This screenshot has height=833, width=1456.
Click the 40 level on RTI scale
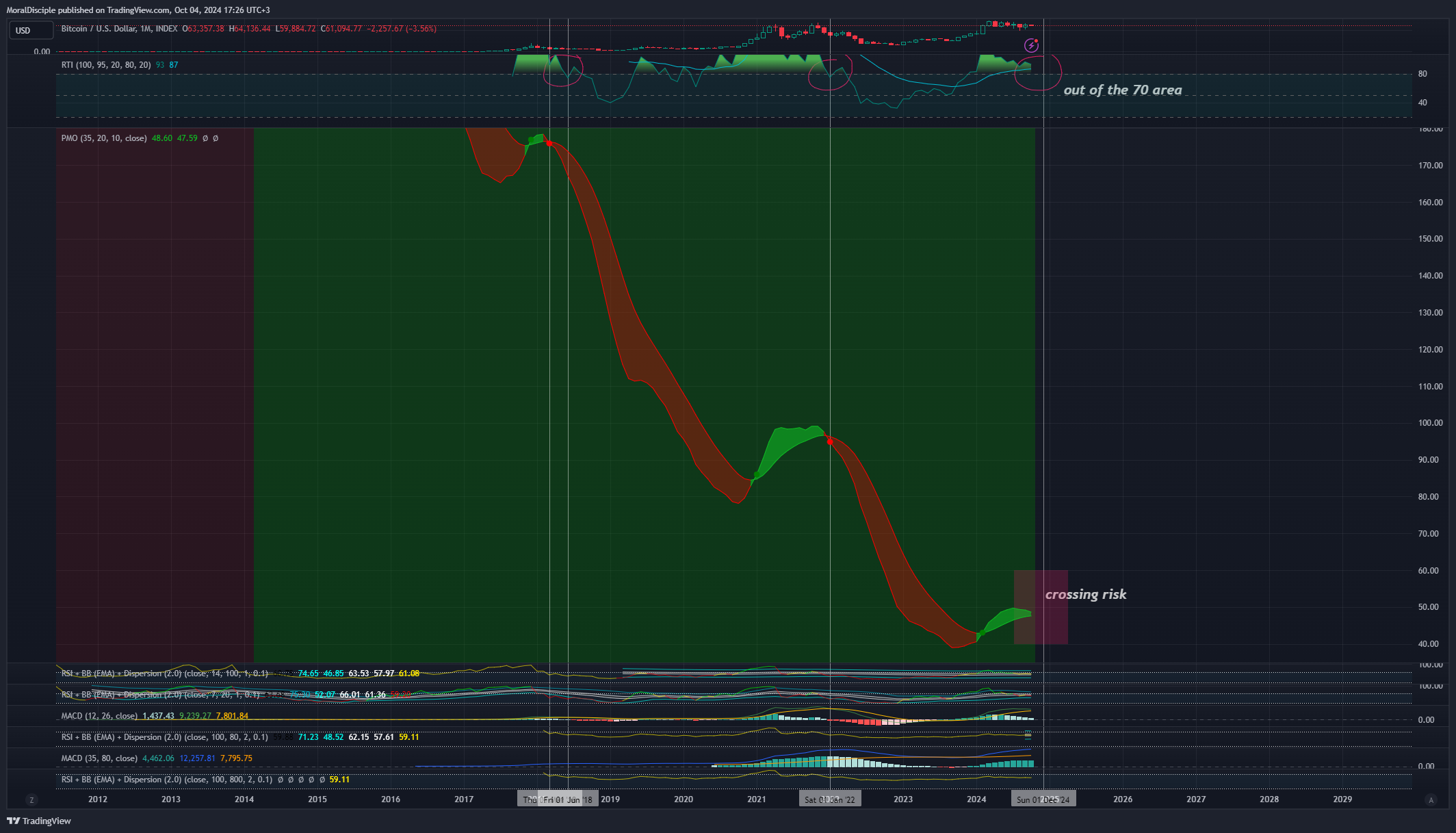[x=1423, y=103]
